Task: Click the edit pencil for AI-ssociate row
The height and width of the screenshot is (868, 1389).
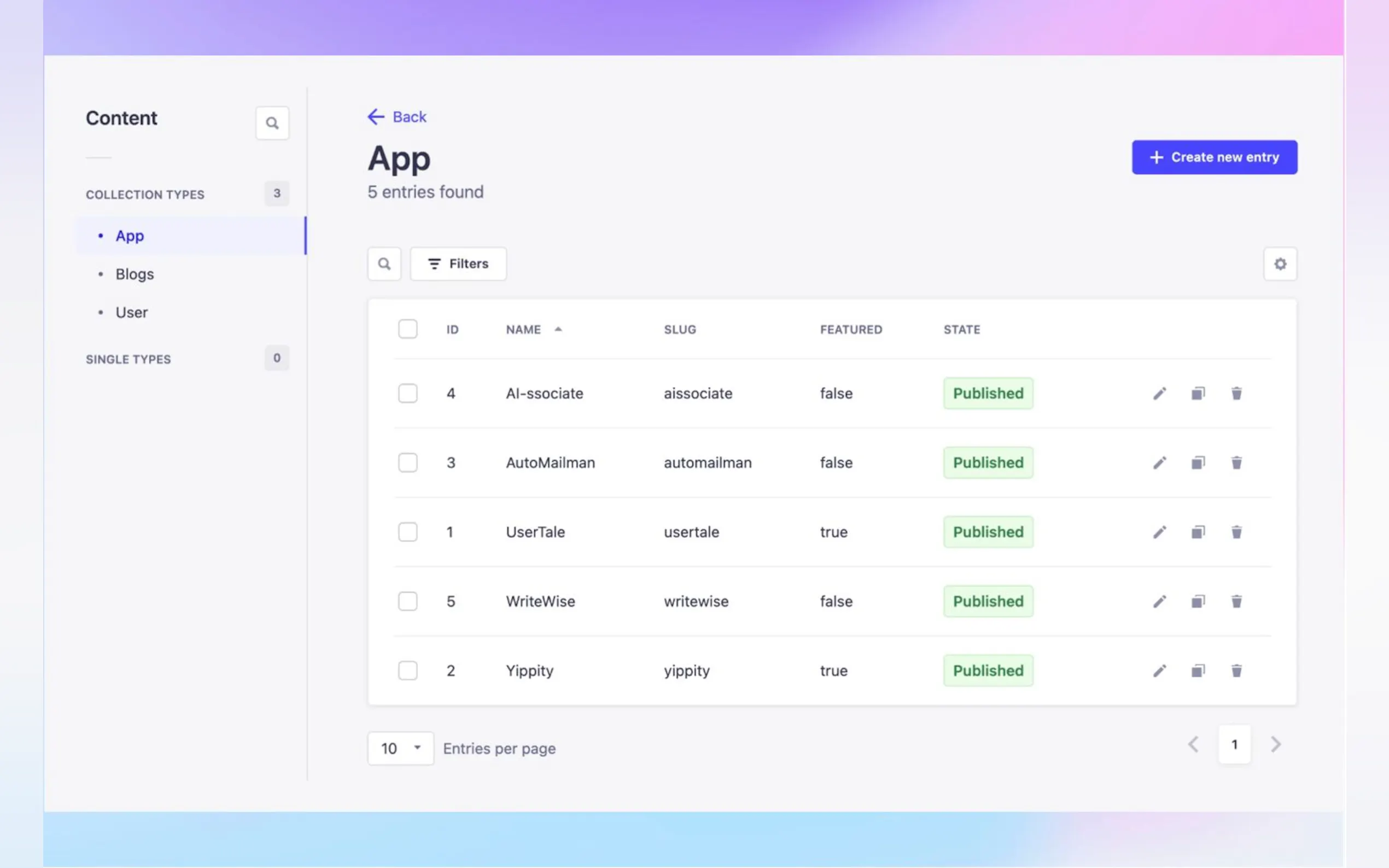Action: [1159, 393]
